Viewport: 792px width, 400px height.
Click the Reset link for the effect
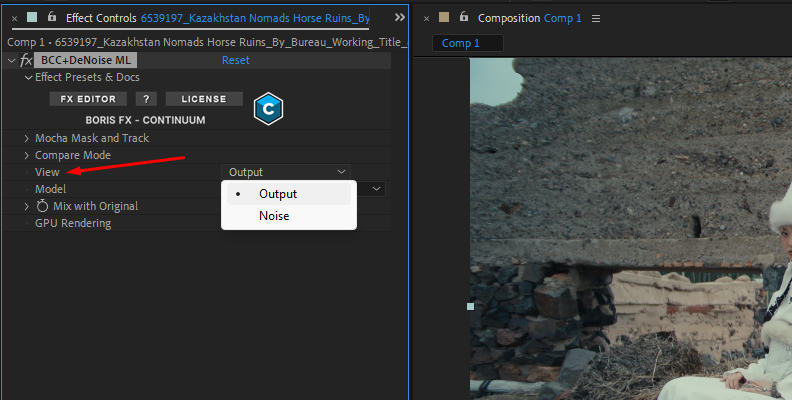click(235, 60)
